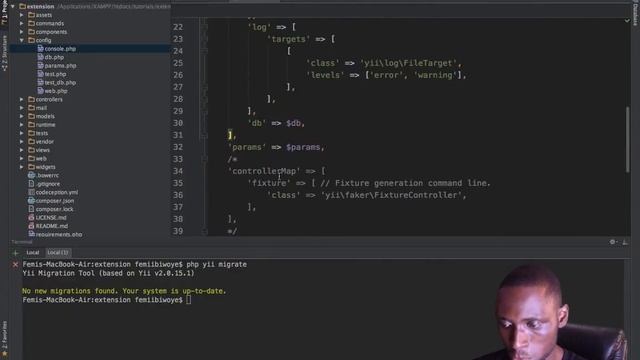Click the params.php file icon
640x360 pixels.
(x=40, y=65)
